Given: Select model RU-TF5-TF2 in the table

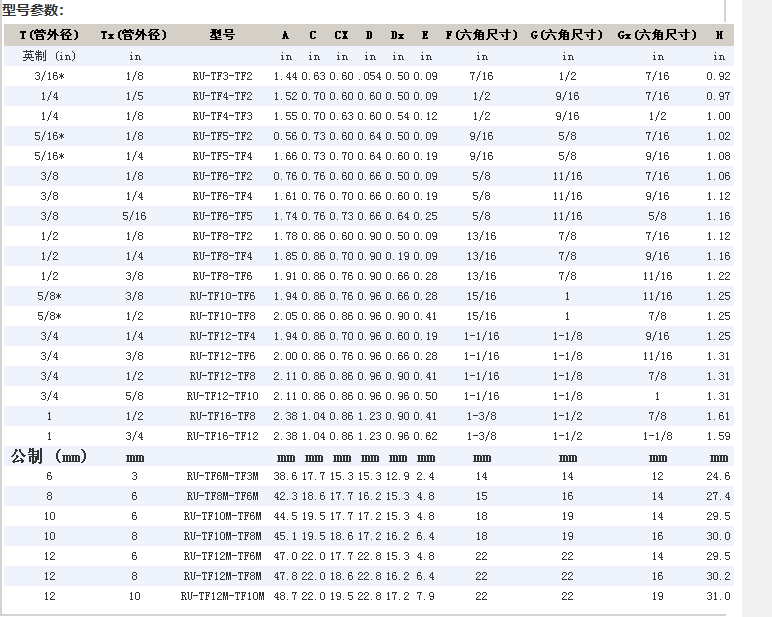Looking at the screenshot, I should (x=222, y=136).
